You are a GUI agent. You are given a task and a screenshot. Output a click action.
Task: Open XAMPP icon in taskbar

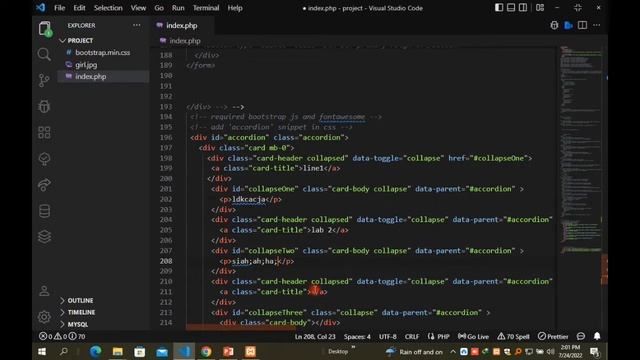point(250,351)
